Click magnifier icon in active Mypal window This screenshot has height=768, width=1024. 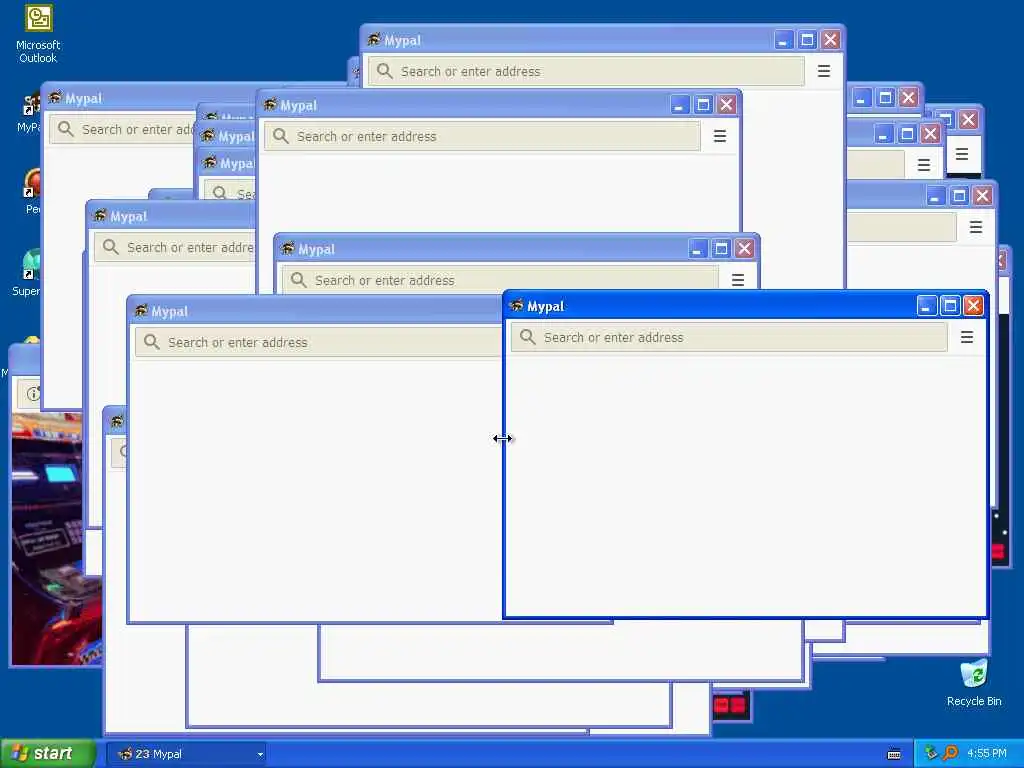point(527,337)
